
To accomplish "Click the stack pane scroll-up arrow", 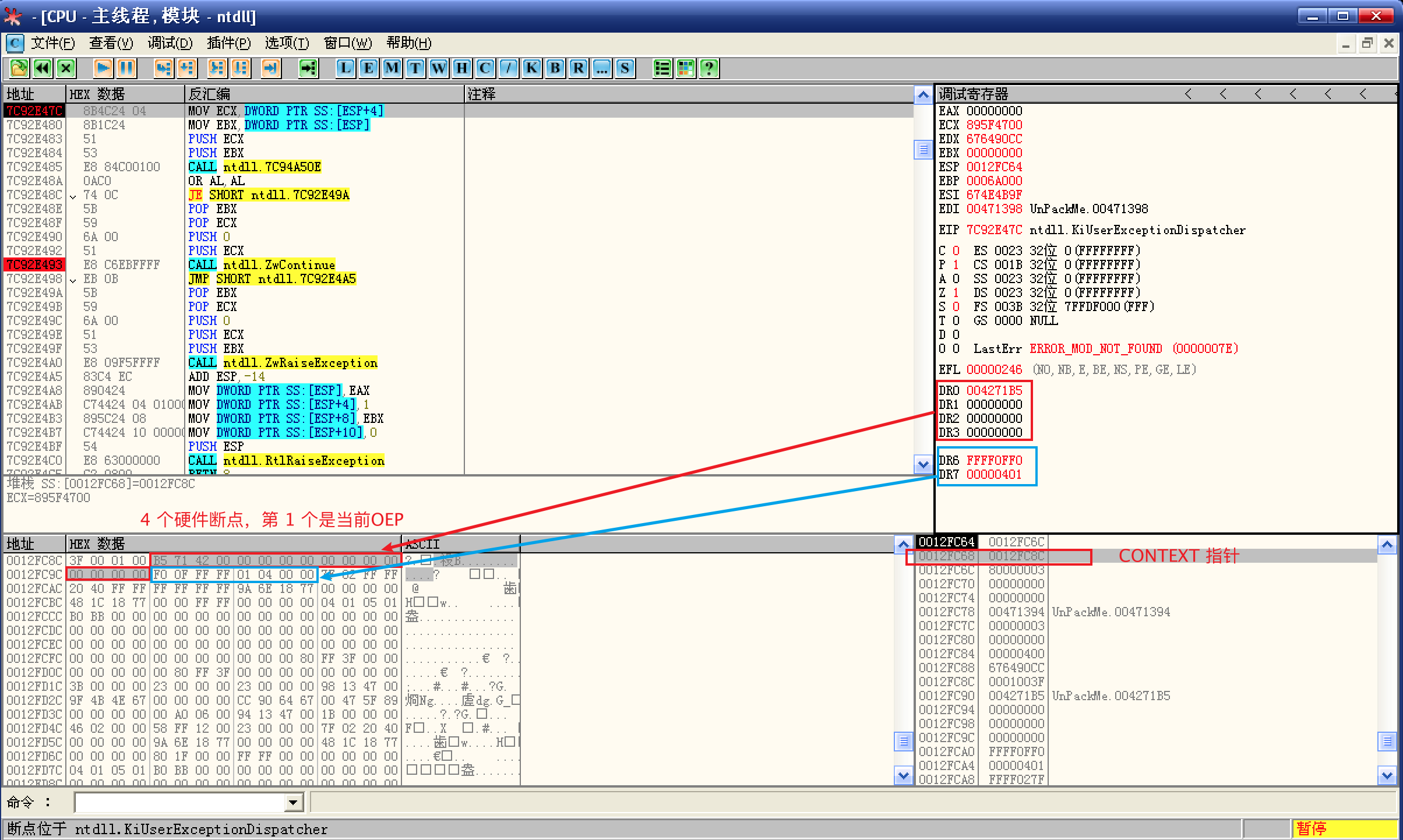I will [1387, 545].
